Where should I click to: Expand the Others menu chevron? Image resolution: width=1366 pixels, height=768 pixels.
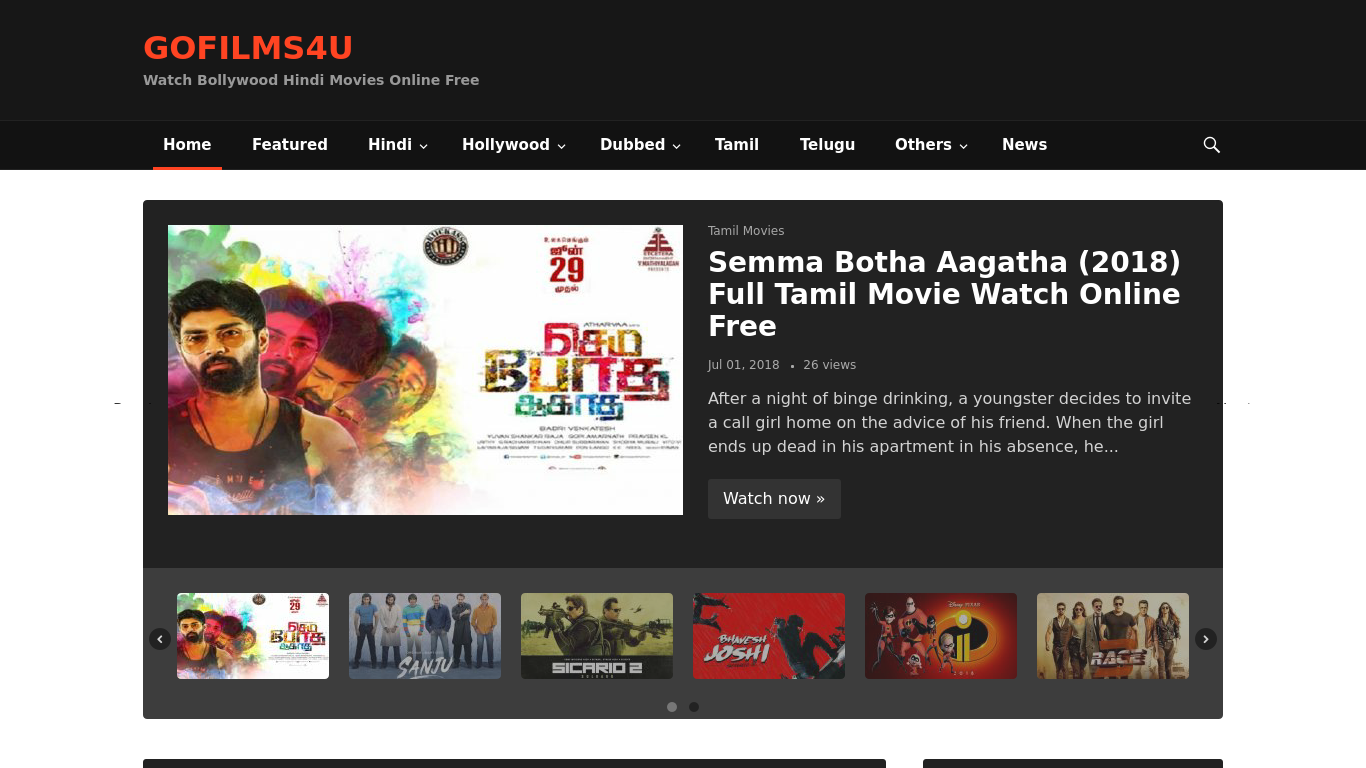[964, 146]
